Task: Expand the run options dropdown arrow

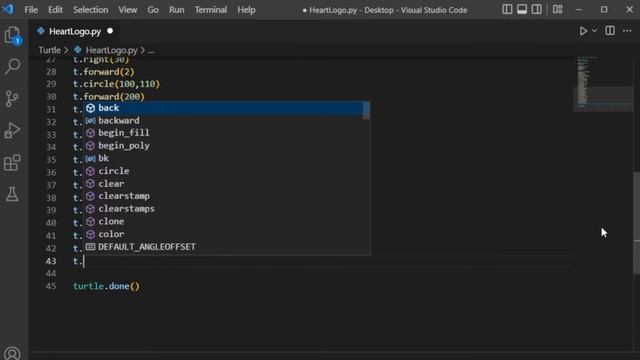Action: click(594, 31)
